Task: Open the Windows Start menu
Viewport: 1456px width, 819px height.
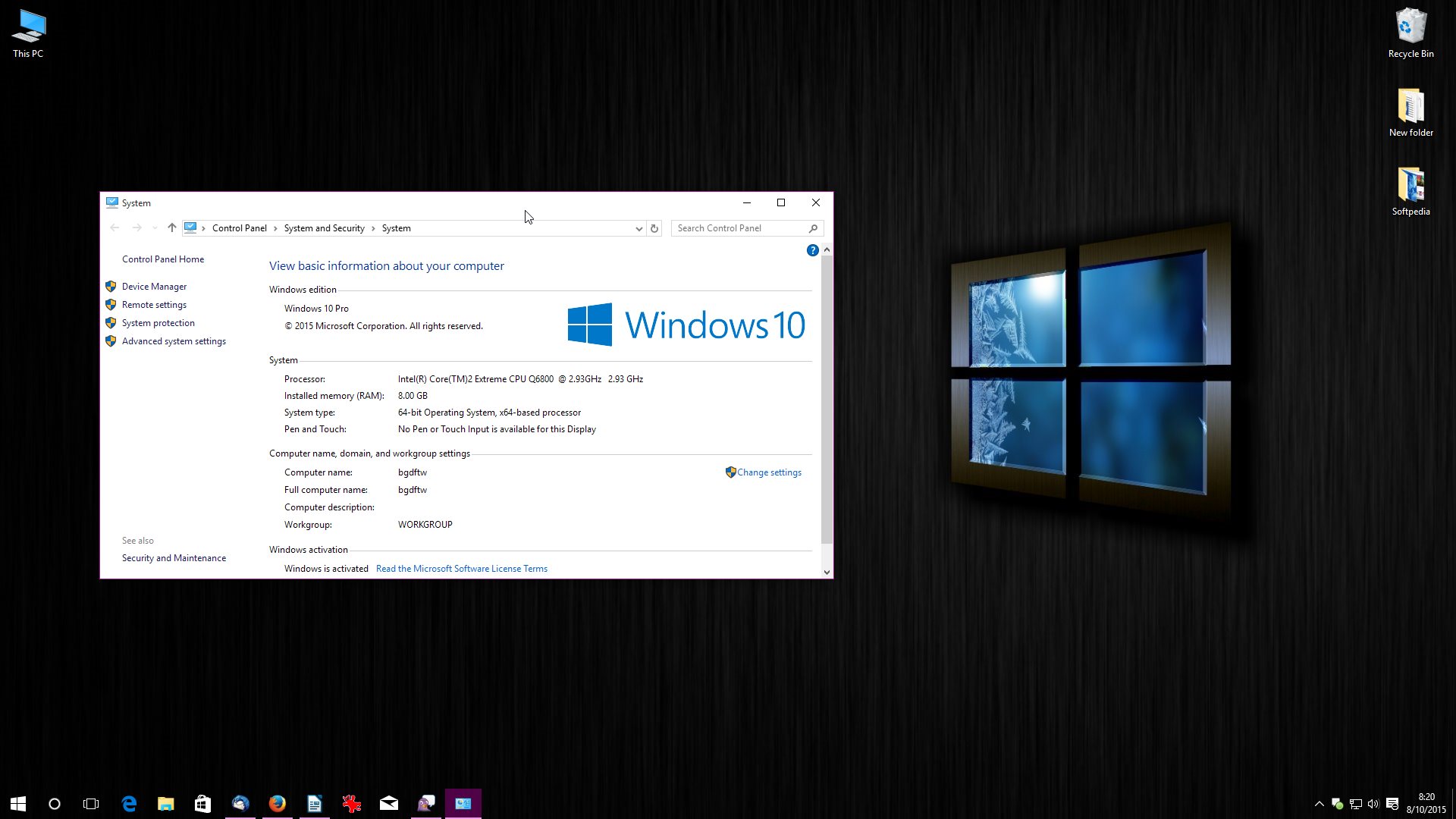Action: (x=18, y=804)
